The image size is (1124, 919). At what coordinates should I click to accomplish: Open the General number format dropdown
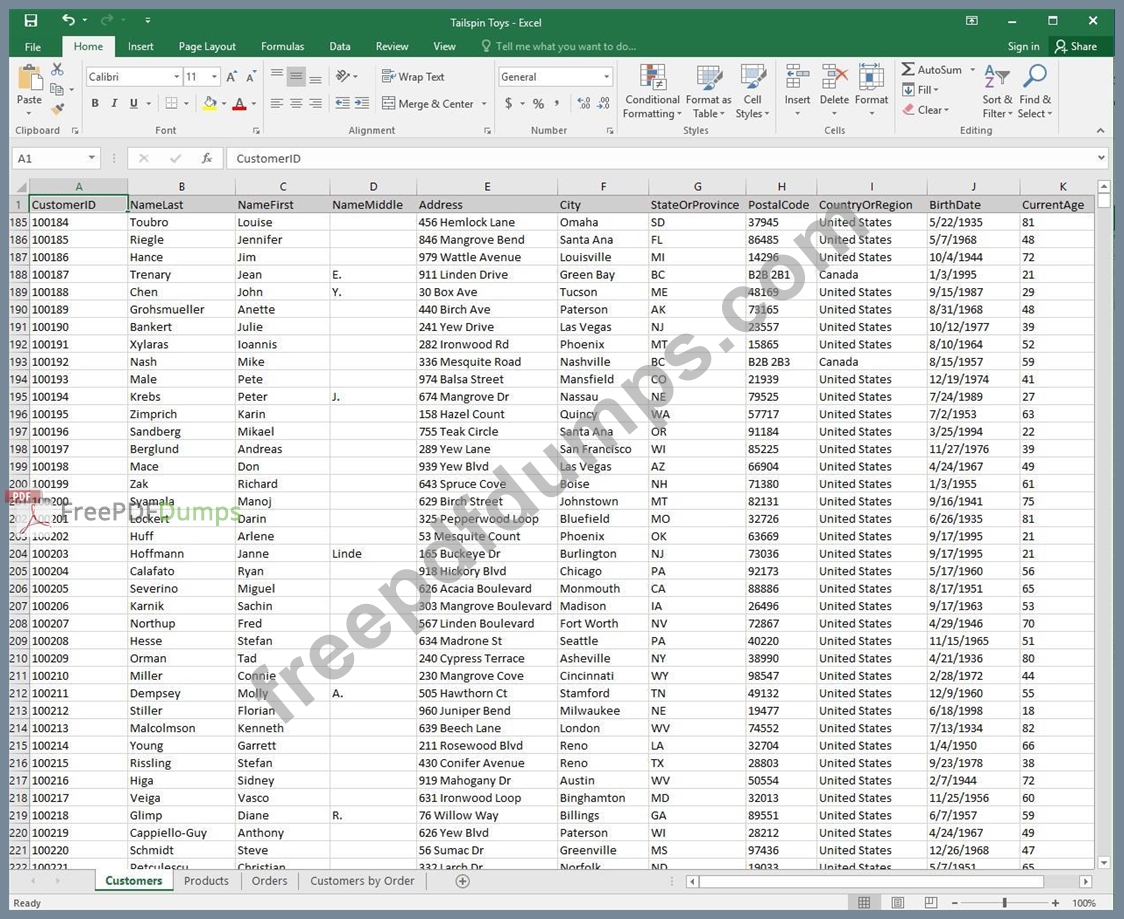point(606,77)
